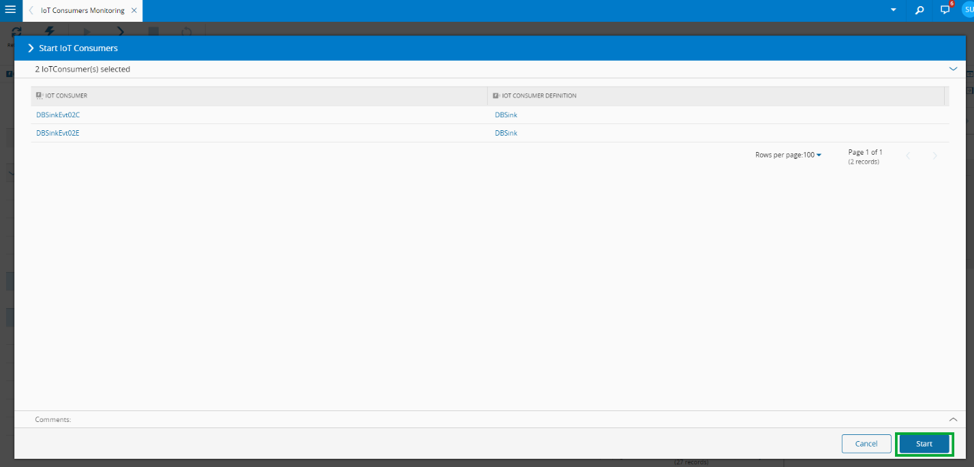Open the DBSinkEvt02E consumer link

coord(58,133)
